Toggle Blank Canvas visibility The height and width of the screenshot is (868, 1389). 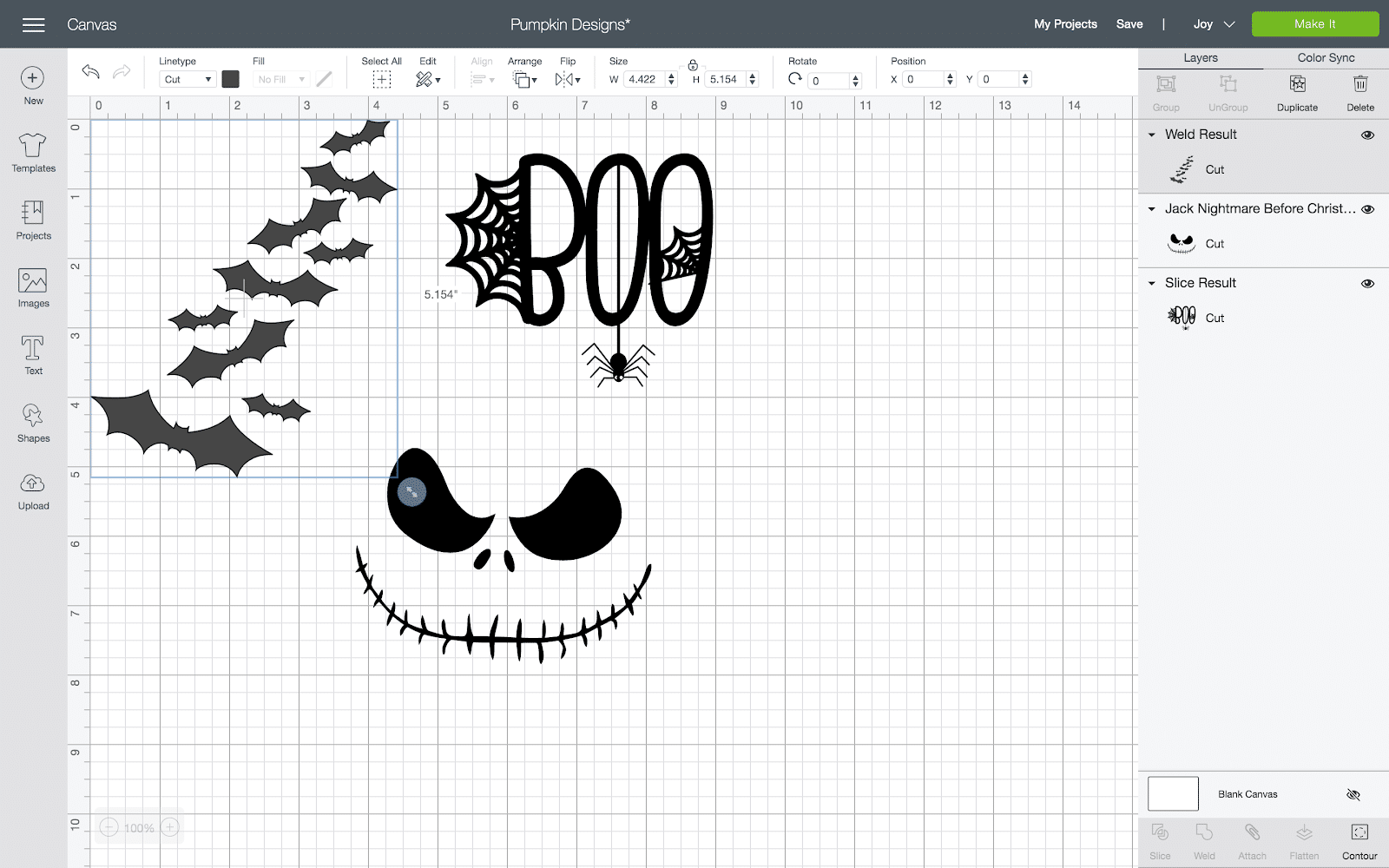pyautogui.click(x=1353, y=794)
